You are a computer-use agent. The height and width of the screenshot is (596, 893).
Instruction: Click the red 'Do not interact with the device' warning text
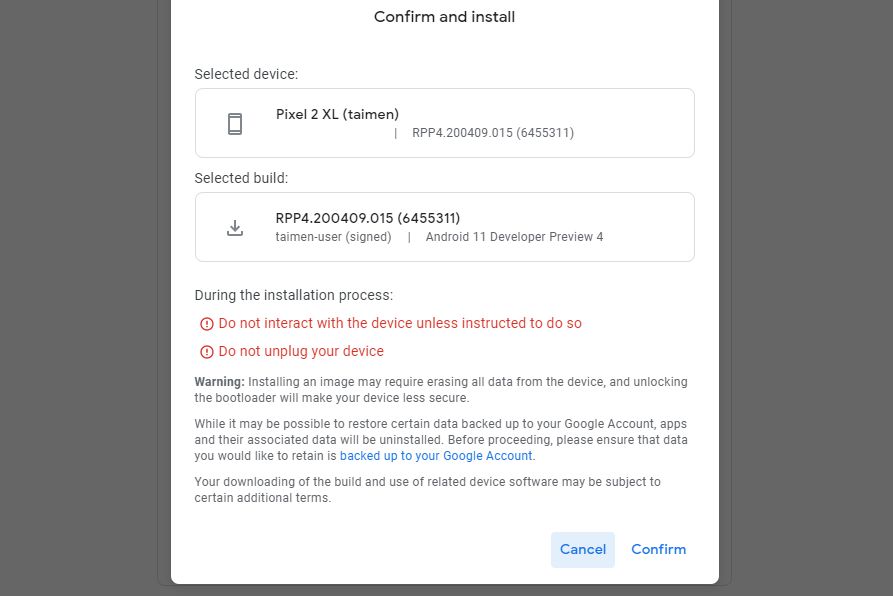coord(400,324)
